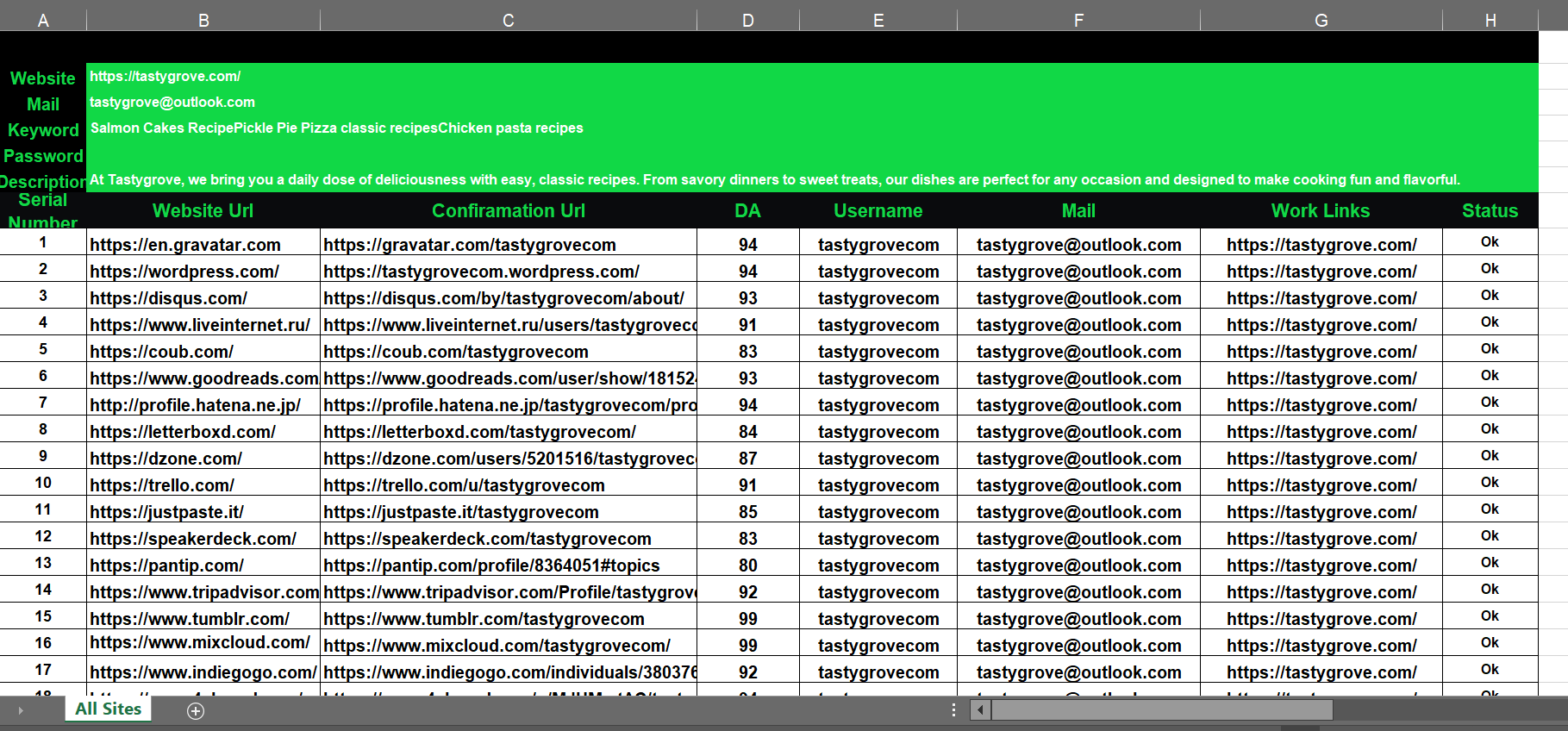This screenshot has width=1568, height=731.
Task: Select the 'At Tastygrove, we bring you' description
Action: [x=812, y=179]
